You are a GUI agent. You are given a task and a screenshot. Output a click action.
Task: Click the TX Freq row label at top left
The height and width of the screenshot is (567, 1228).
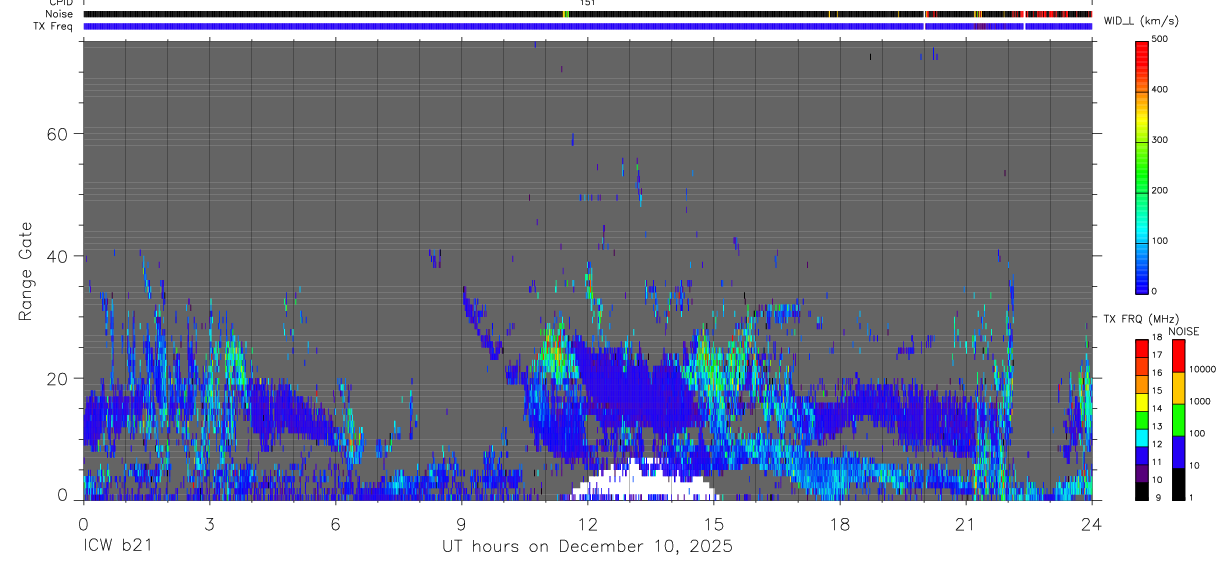[x=54, y=26]
